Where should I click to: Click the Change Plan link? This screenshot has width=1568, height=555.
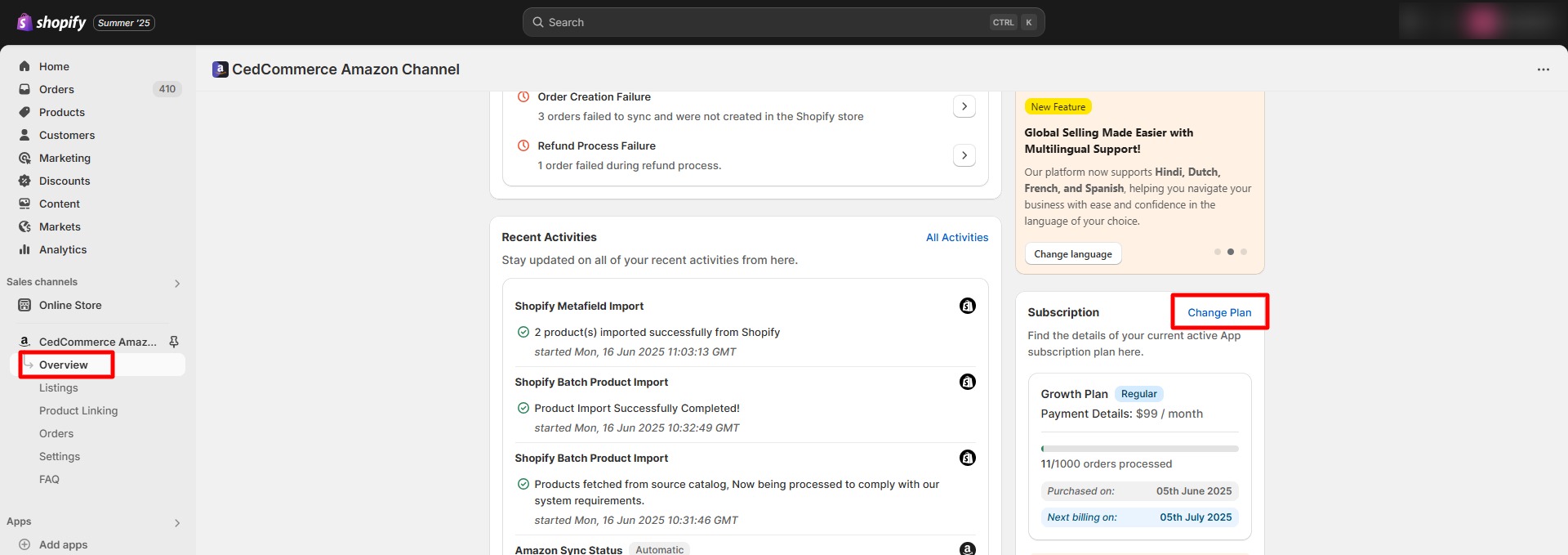tap(1219, 312)
